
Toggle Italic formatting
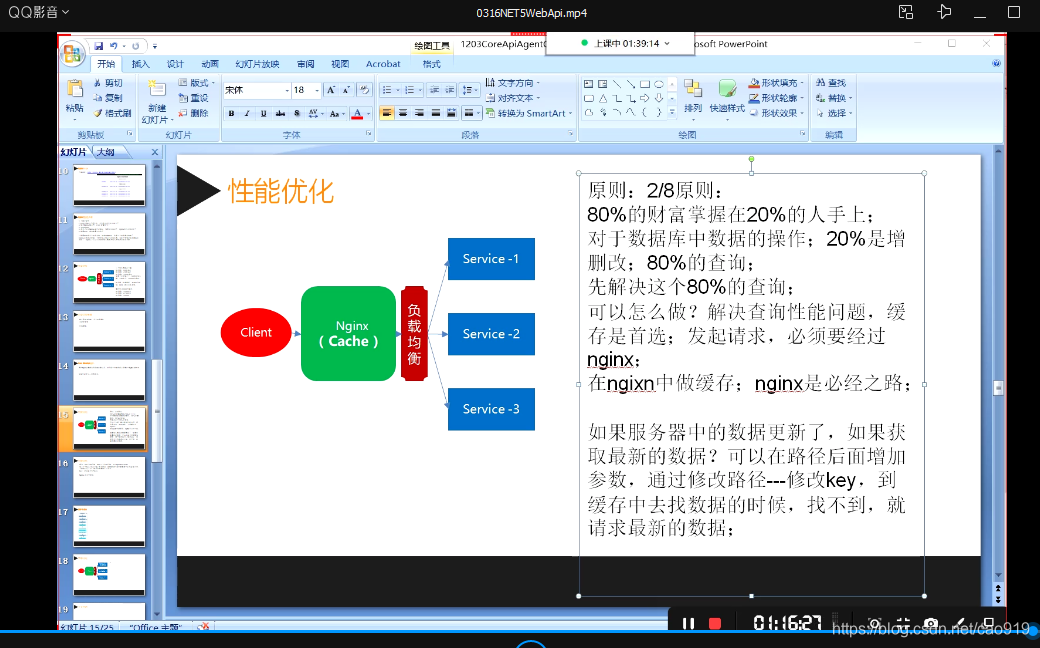(247, 113)
